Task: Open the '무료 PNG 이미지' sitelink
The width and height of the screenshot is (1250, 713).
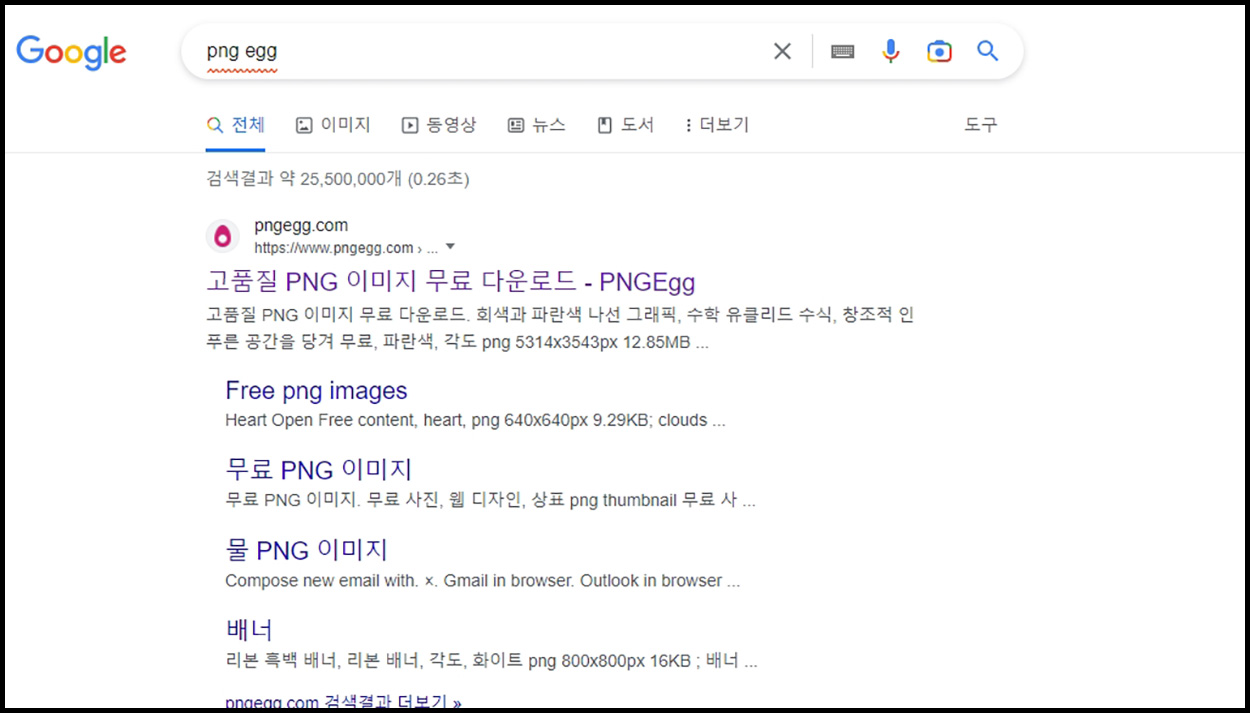Action: 319,469
